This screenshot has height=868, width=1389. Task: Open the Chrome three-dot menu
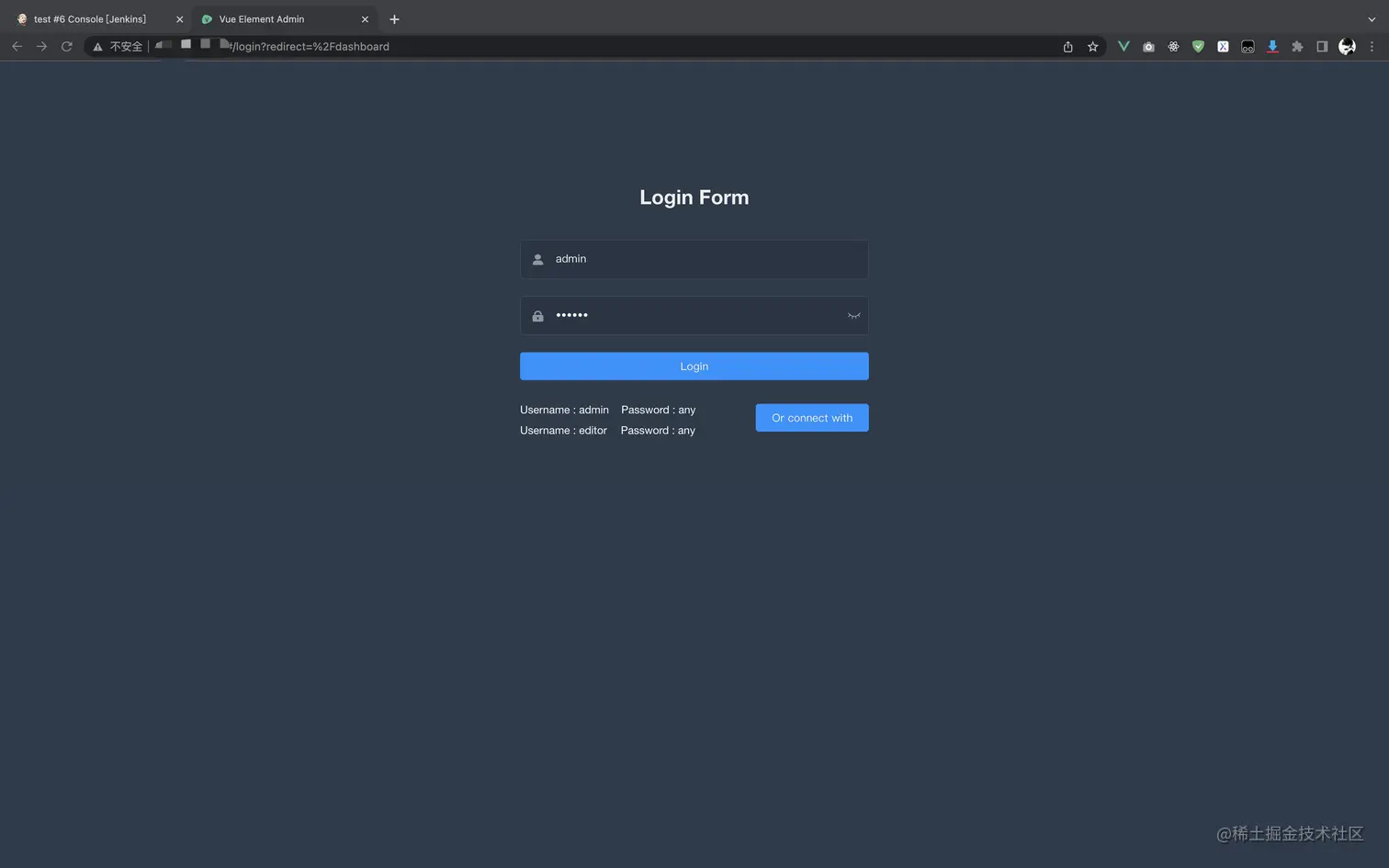click(1372, 47)
